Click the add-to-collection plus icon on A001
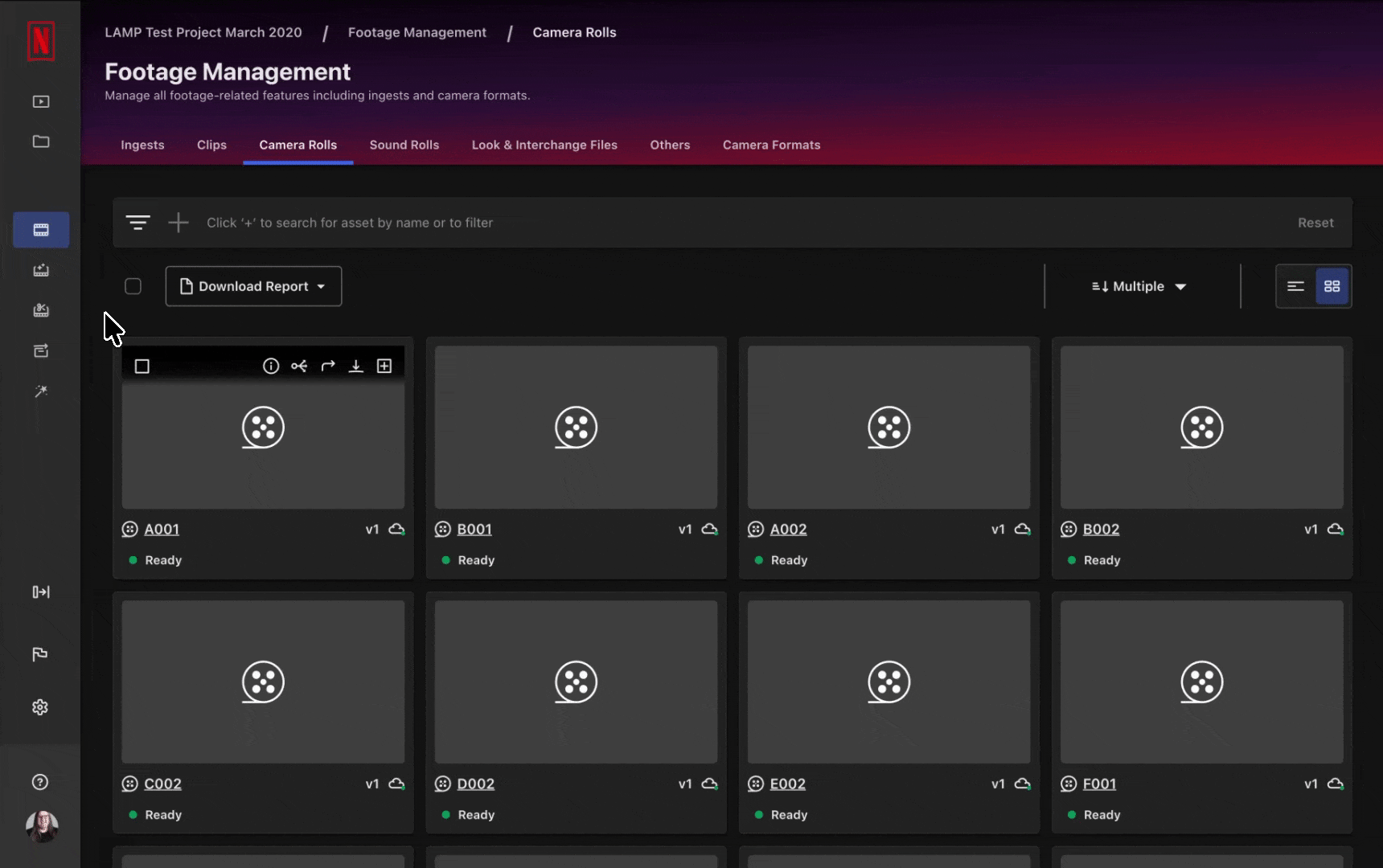1383x868 pixels. pos(385,366)
